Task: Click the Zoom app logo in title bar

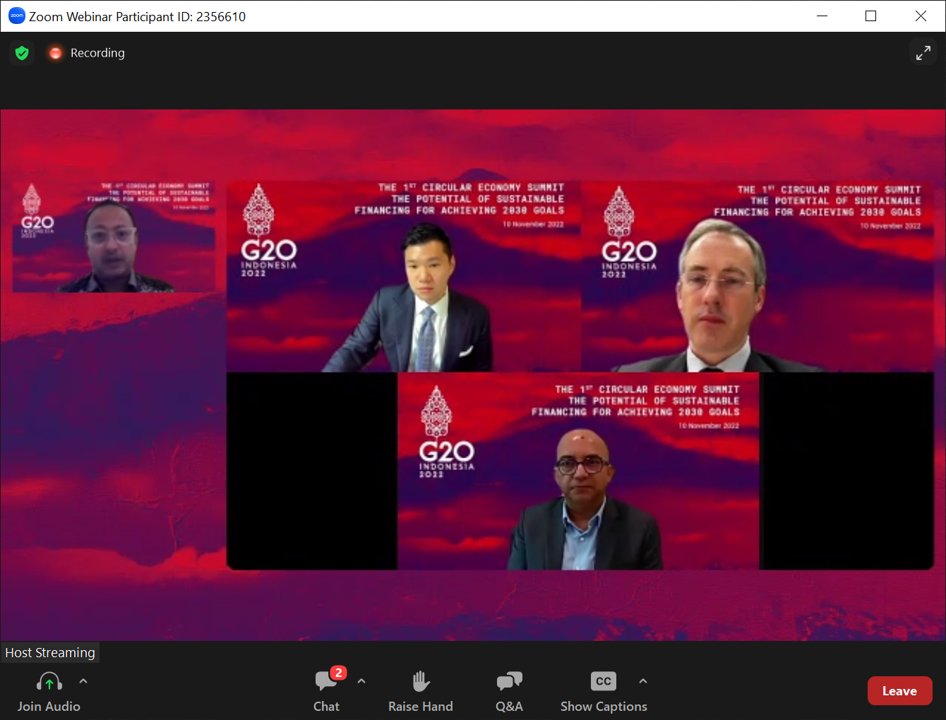Action: (x=16, y=16)
